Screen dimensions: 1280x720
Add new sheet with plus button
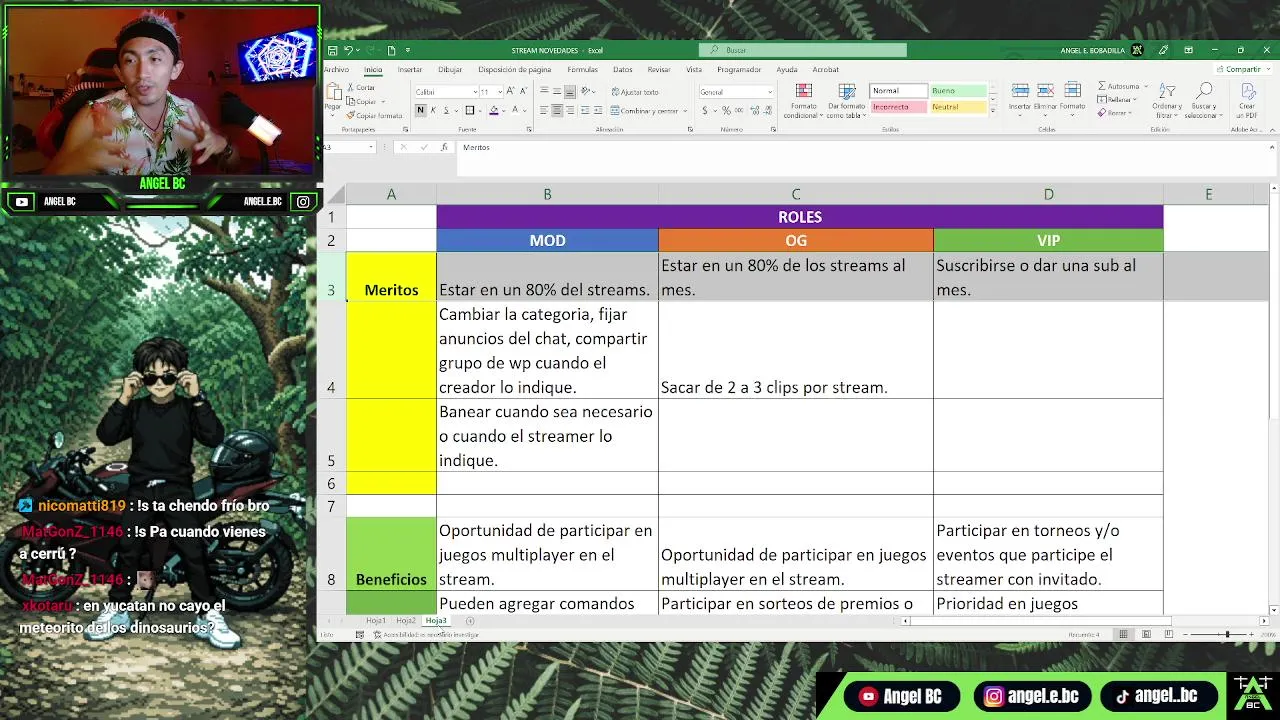tap(470, 621)
